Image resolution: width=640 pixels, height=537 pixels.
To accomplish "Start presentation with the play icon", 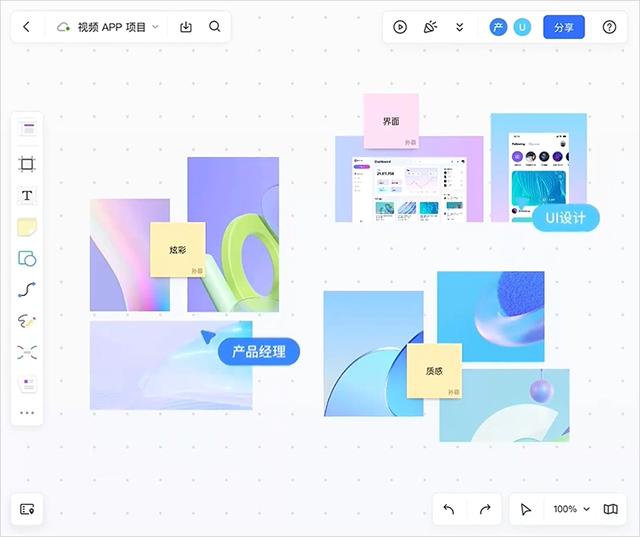I will pyautogui.click(x=400, y=27).
